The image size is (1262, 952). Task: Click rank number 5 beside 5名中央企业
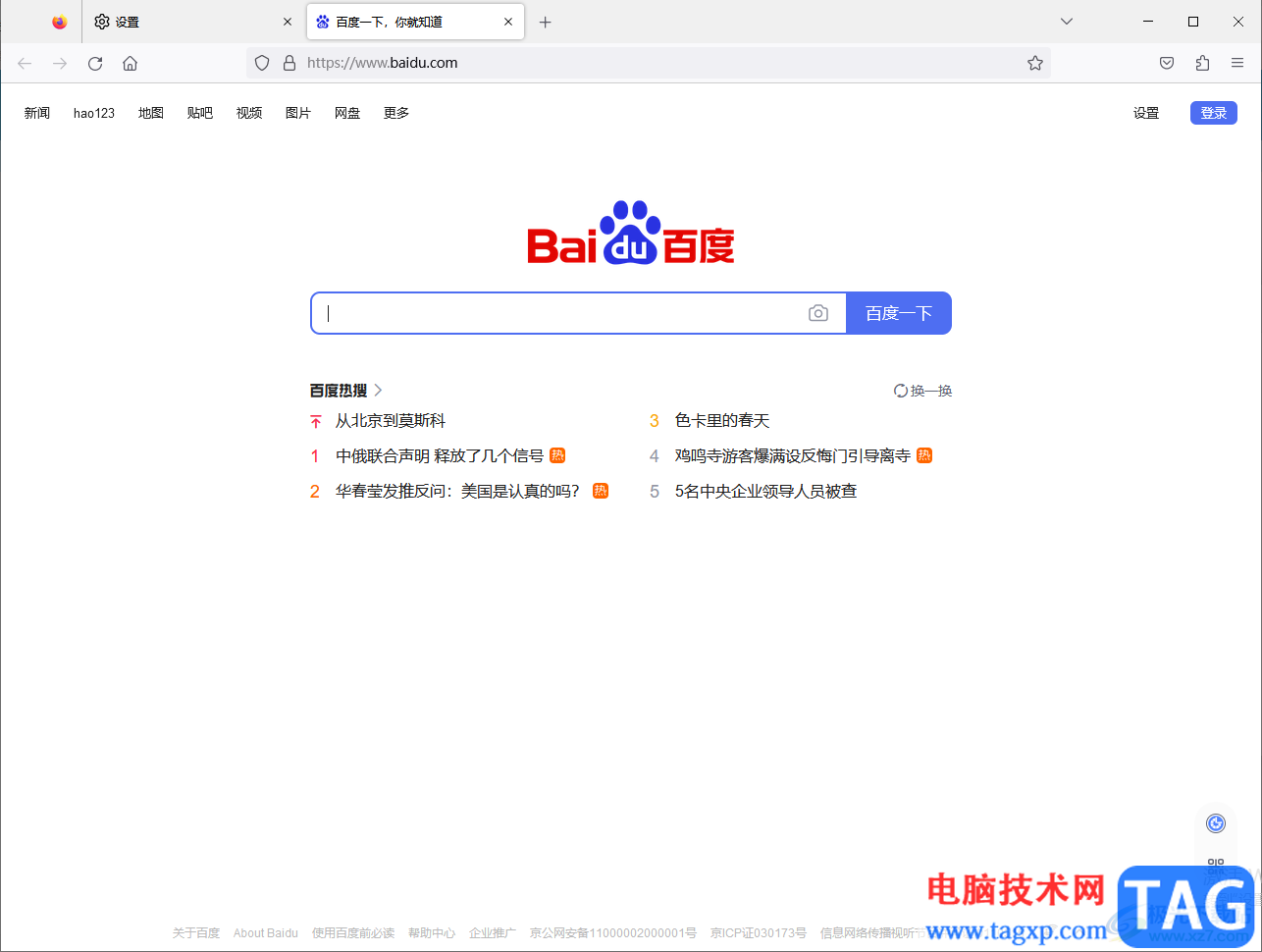(x=655, y=491)
